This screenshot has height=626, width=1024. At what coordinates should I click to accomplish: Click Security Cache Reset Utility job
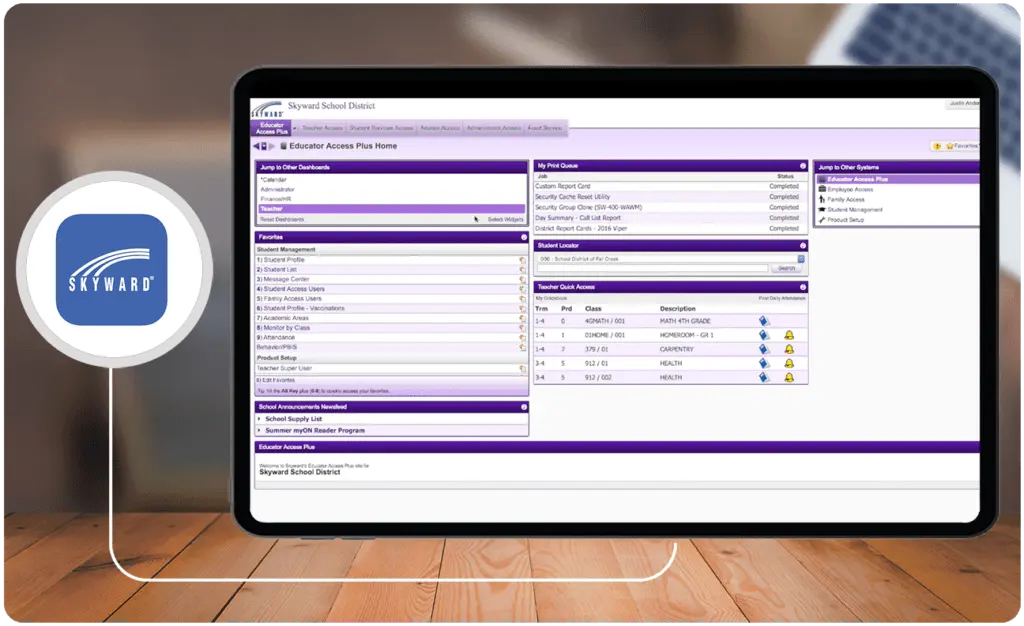(573, 196)
